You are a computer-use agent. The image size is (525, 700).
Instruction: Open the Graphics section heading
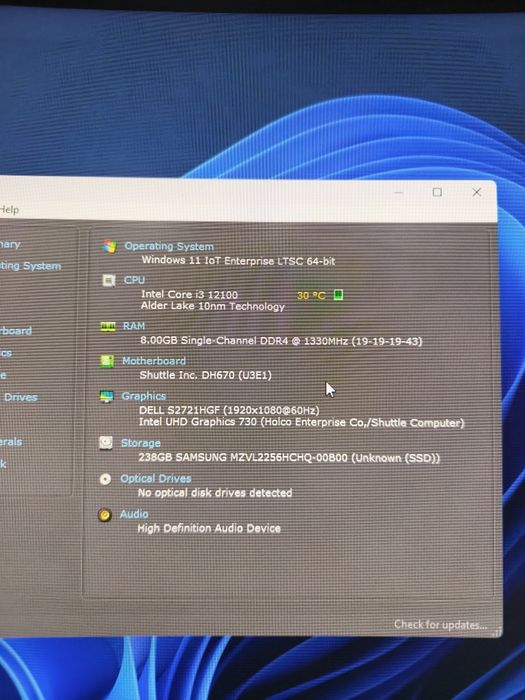[143, 396]
